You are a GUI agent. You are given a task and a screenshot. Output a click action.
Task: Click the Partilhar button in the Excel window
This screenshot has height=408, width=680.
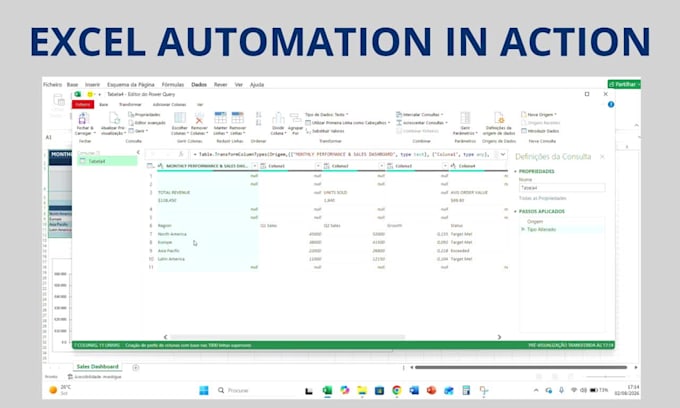coord(624,84)
